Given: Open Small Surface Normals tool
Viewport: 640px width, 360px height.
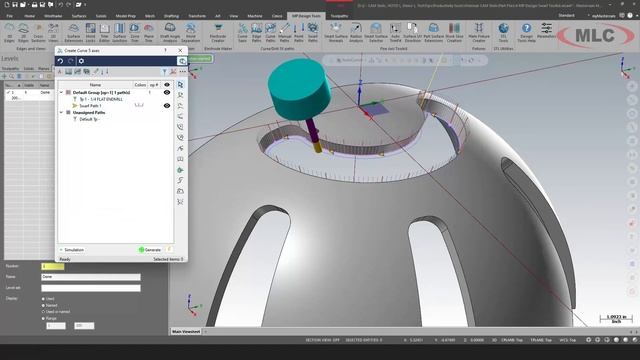Looking at the screenshot, I should point(336,33).
